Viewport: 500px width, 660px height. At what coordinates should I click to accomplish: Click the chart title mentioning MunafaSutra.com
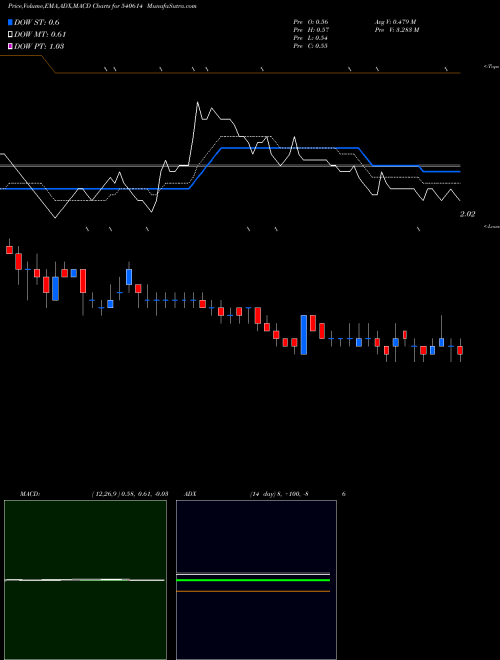pyautogui.click(x=102, y=6)
